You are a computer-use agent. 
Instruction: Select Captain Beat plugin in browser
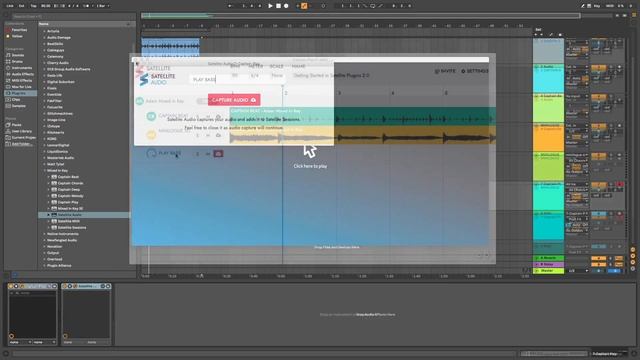tap(68, 177)
